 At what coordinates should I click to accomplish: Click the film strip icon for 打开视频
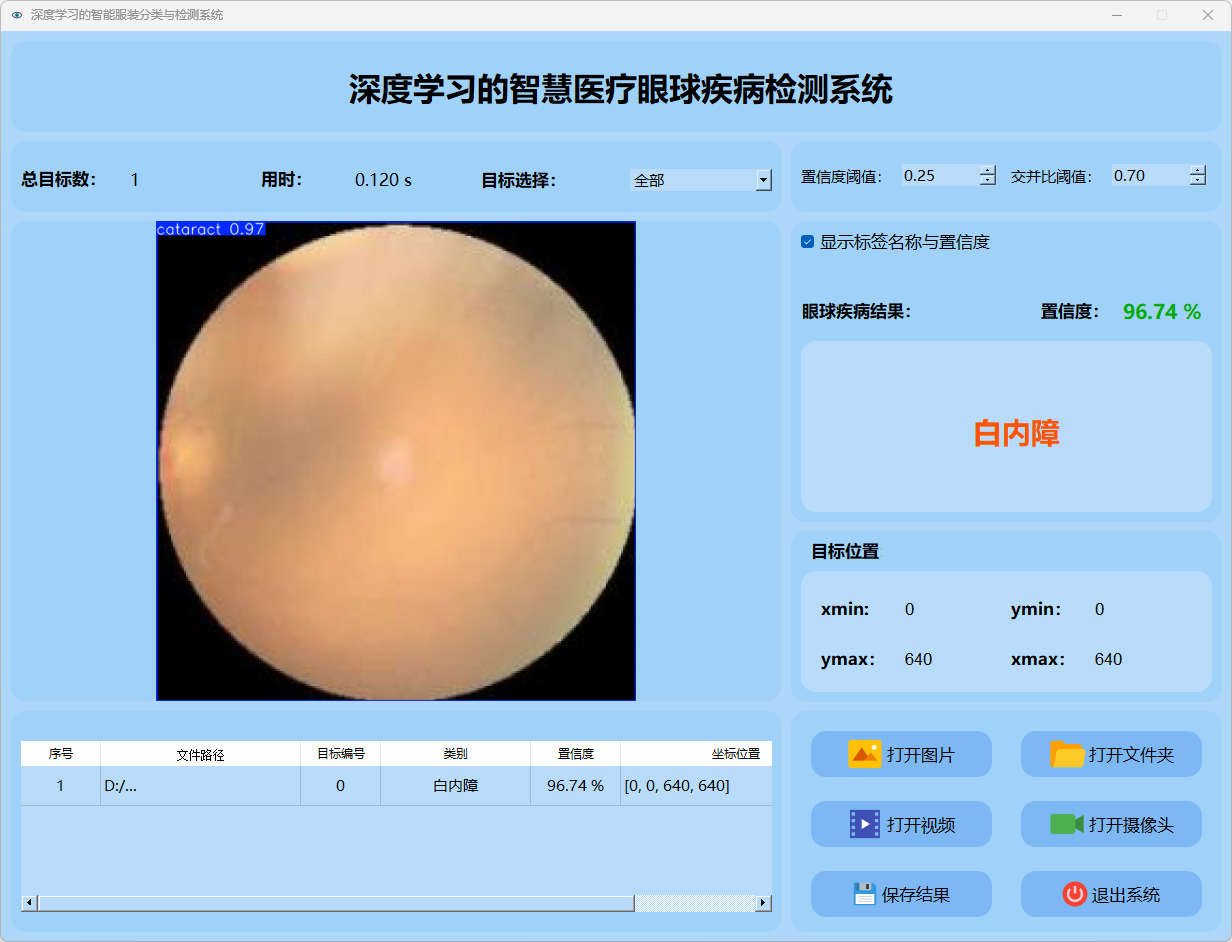pyautogui.click(x=864, y=824)
